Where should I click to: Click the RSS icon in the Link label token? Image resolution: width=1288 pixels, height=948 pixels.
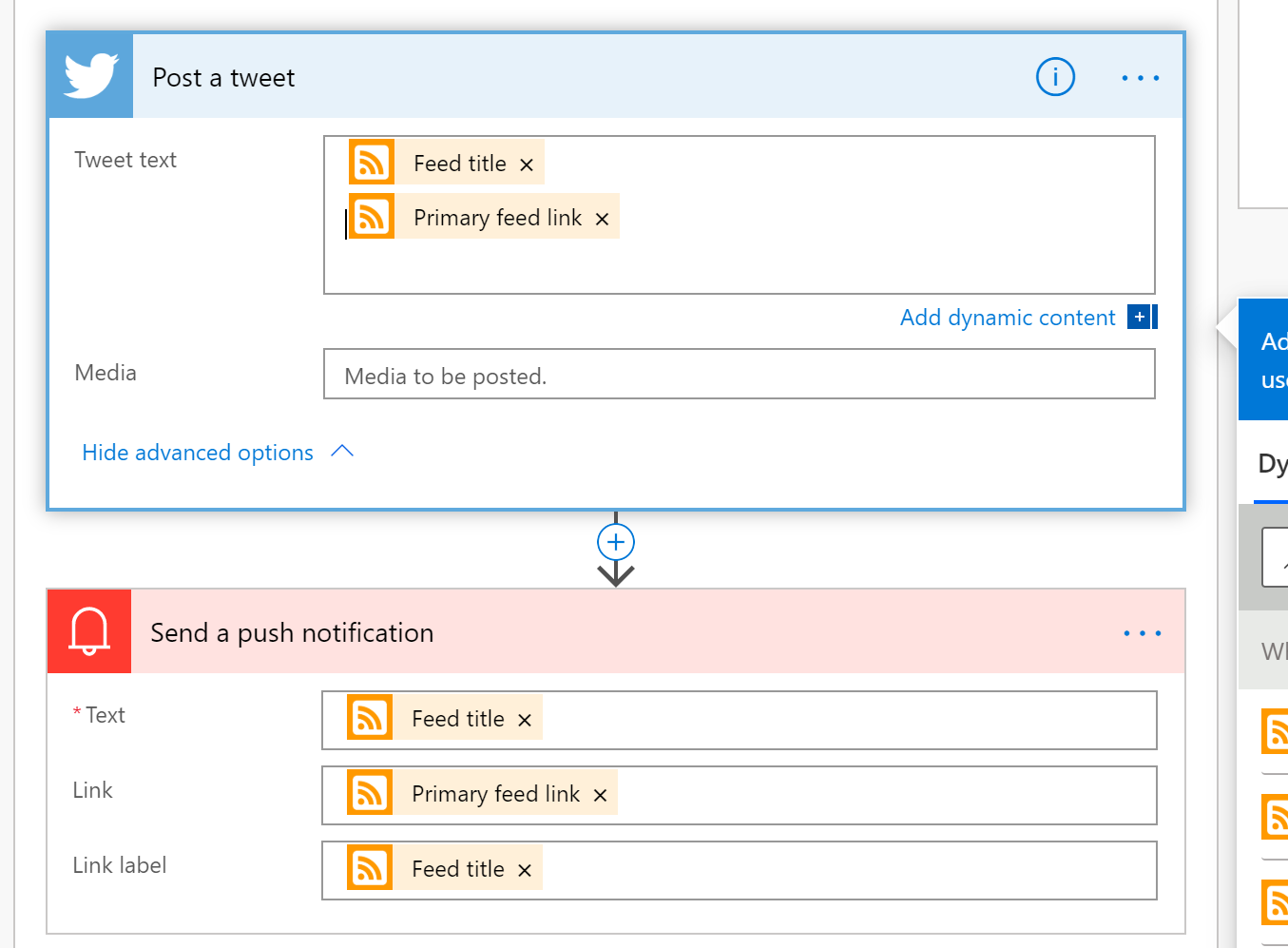[x=370, y=867]
